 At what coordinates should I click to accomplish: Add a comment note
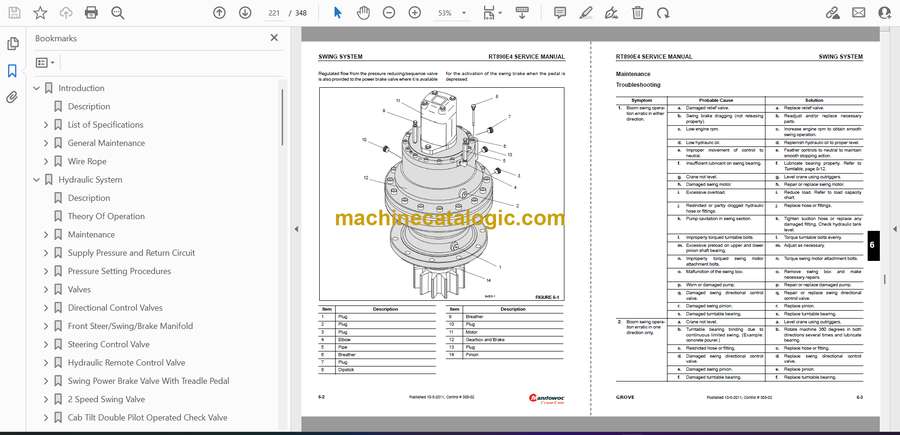coord(560,13)
